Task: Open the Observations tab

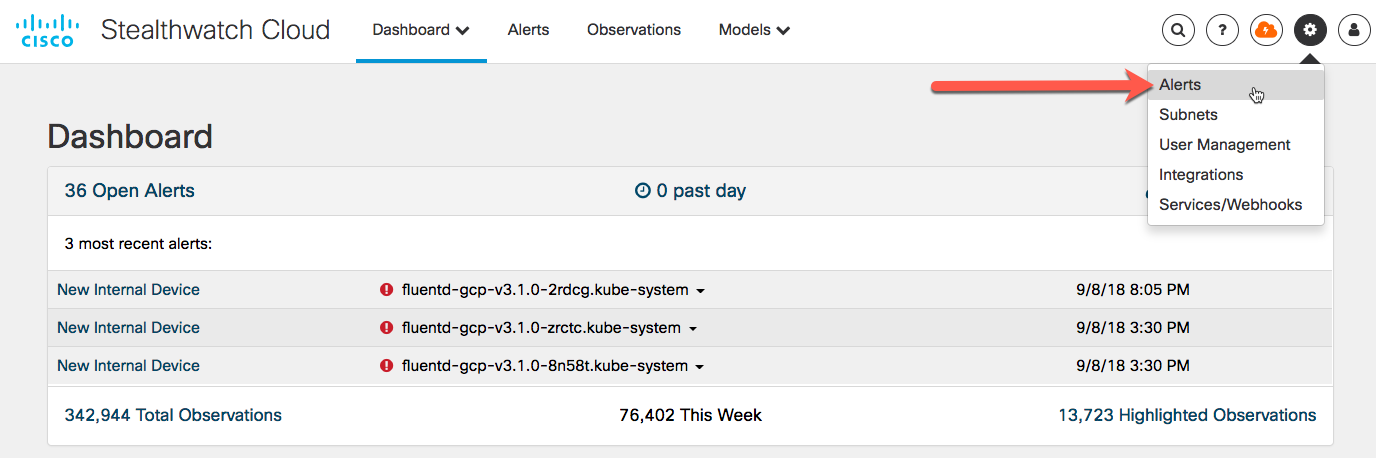Action: pos(634,30)
